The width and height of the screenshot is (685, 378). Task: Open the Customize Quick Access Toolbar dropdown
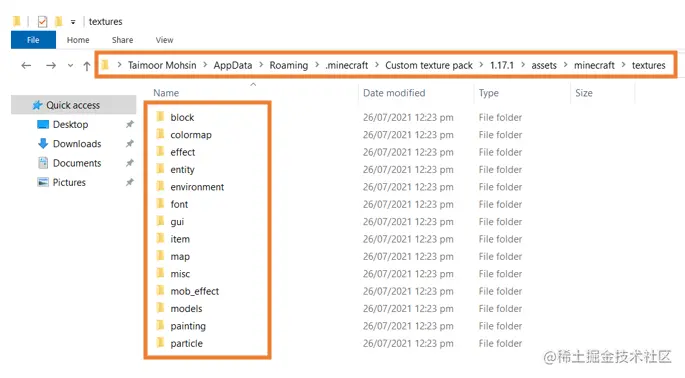pos(73,22)
